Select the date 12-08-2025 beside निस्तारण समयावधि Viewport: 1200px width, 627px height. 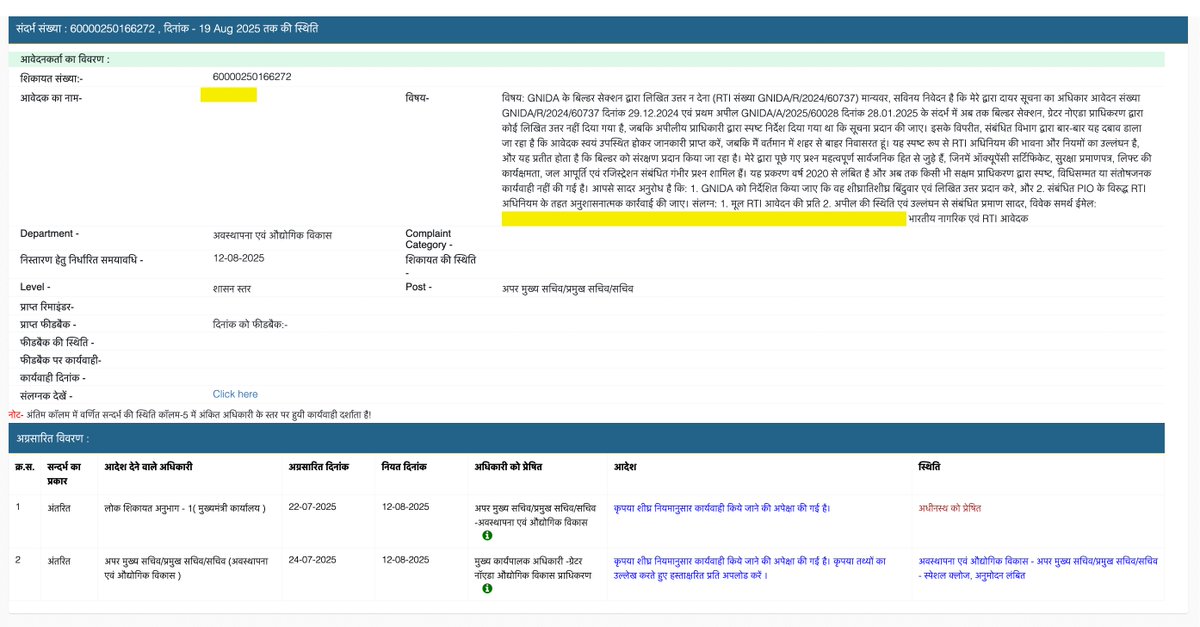pos(238,259)
